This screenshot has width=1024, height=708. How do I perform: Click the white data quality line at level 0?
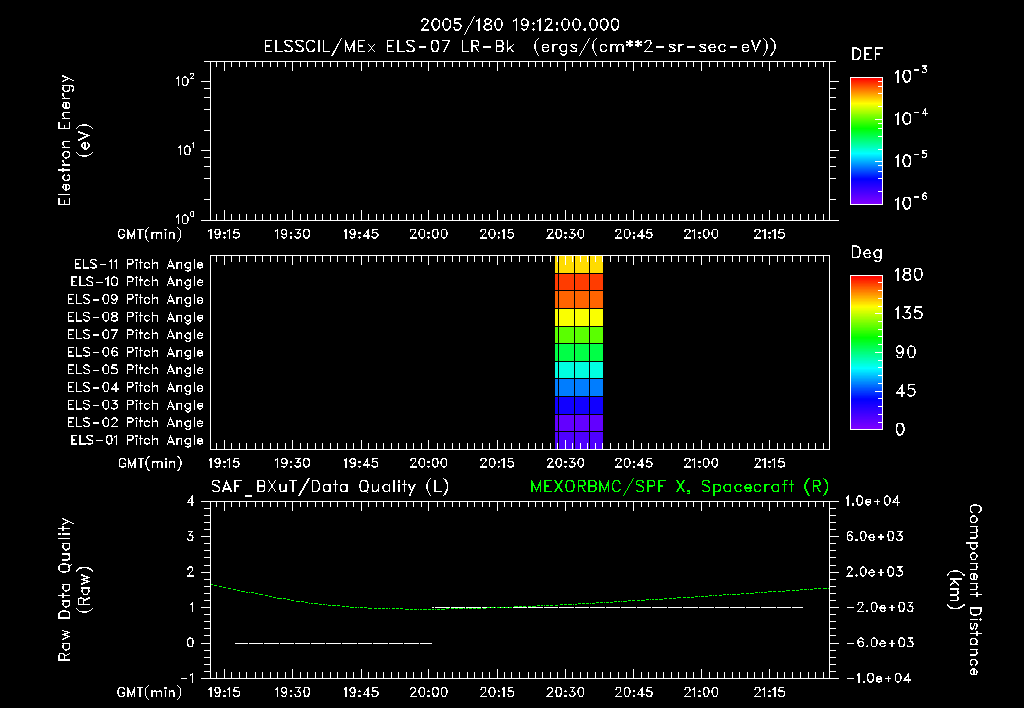333,643
